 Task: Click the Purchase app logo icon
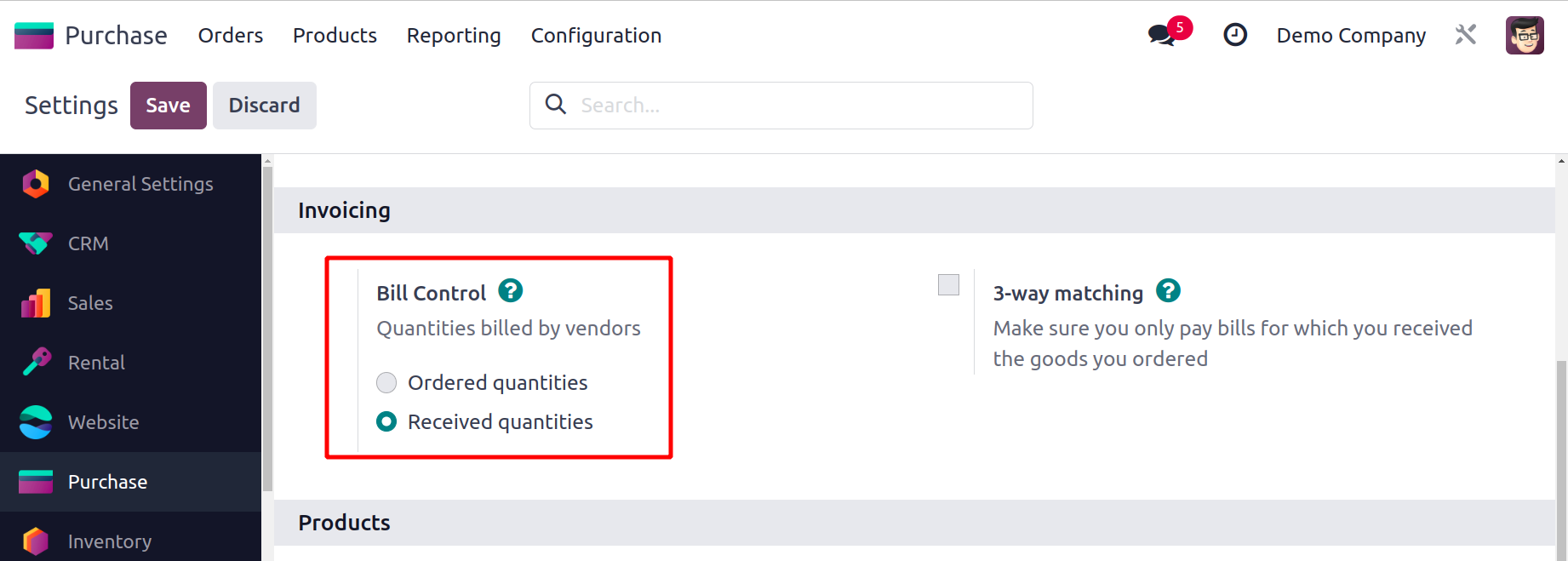34,36
